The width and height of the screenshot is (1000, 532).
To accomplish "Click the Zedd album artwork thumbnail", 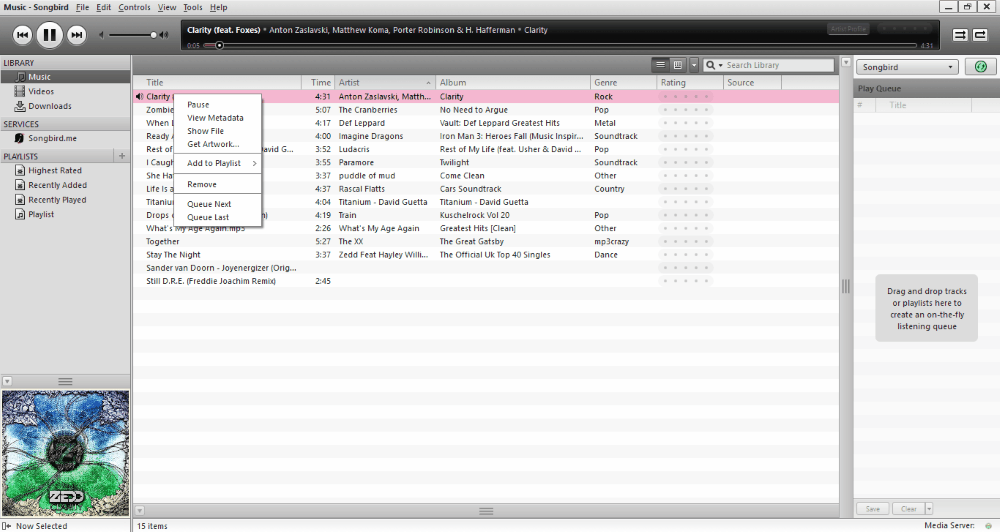I will coord(65,453).
